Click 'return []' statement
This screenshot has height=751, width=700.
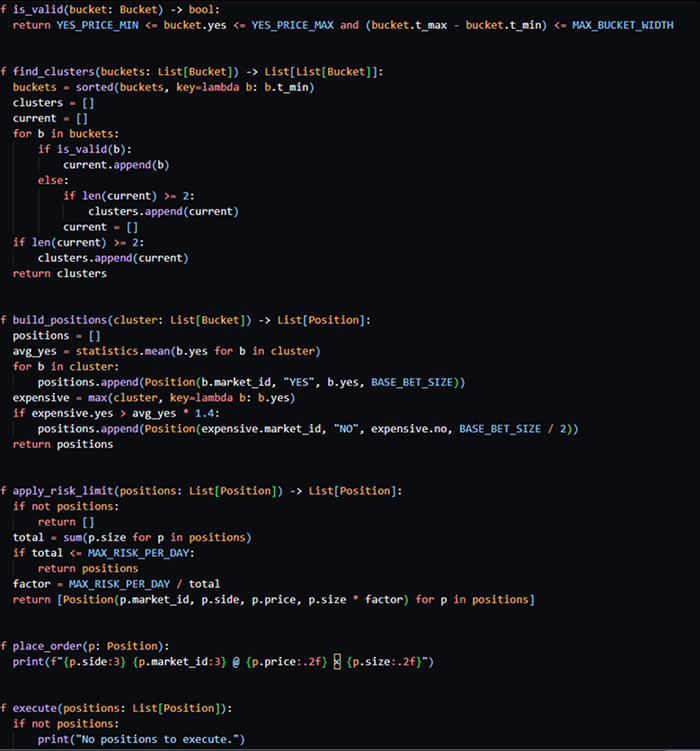point(66,522)
